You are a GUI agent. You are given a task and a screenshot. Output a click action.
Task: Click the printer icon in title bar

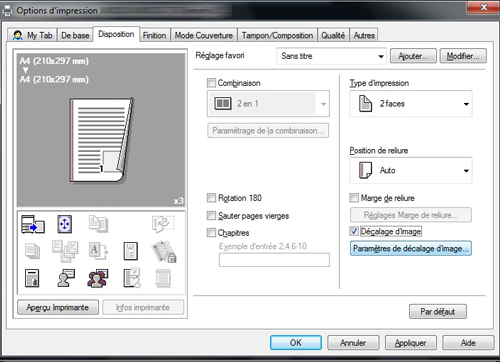point(7,11)
